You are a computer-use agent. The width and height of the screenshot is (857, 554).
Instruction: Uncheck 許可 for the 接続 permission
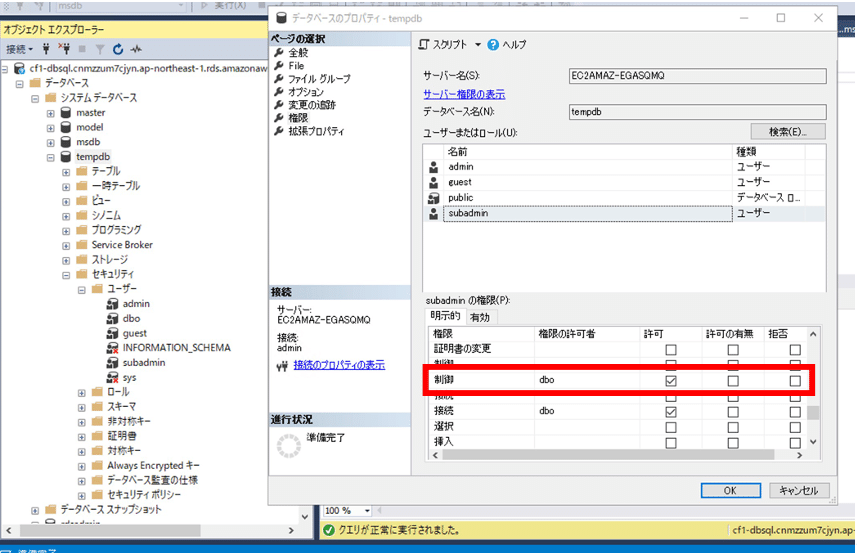671,412
